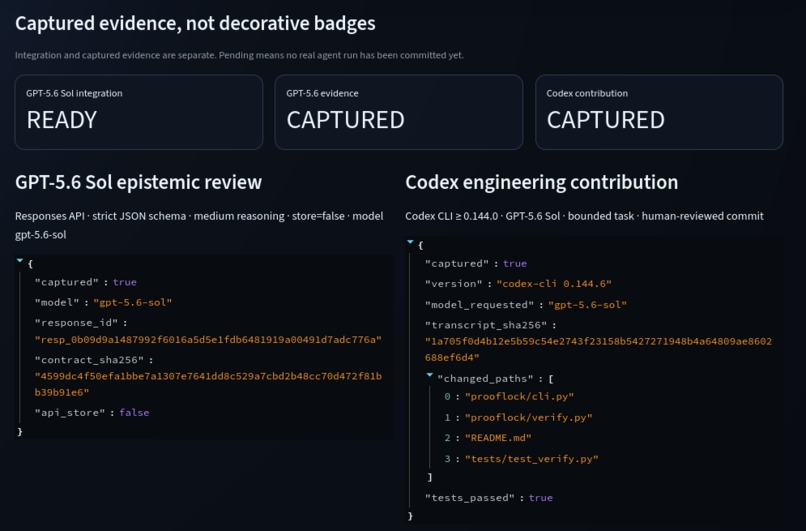Click the path "tests/test_verify.py"
Screen dimensions: 806x531
point(532,459)
